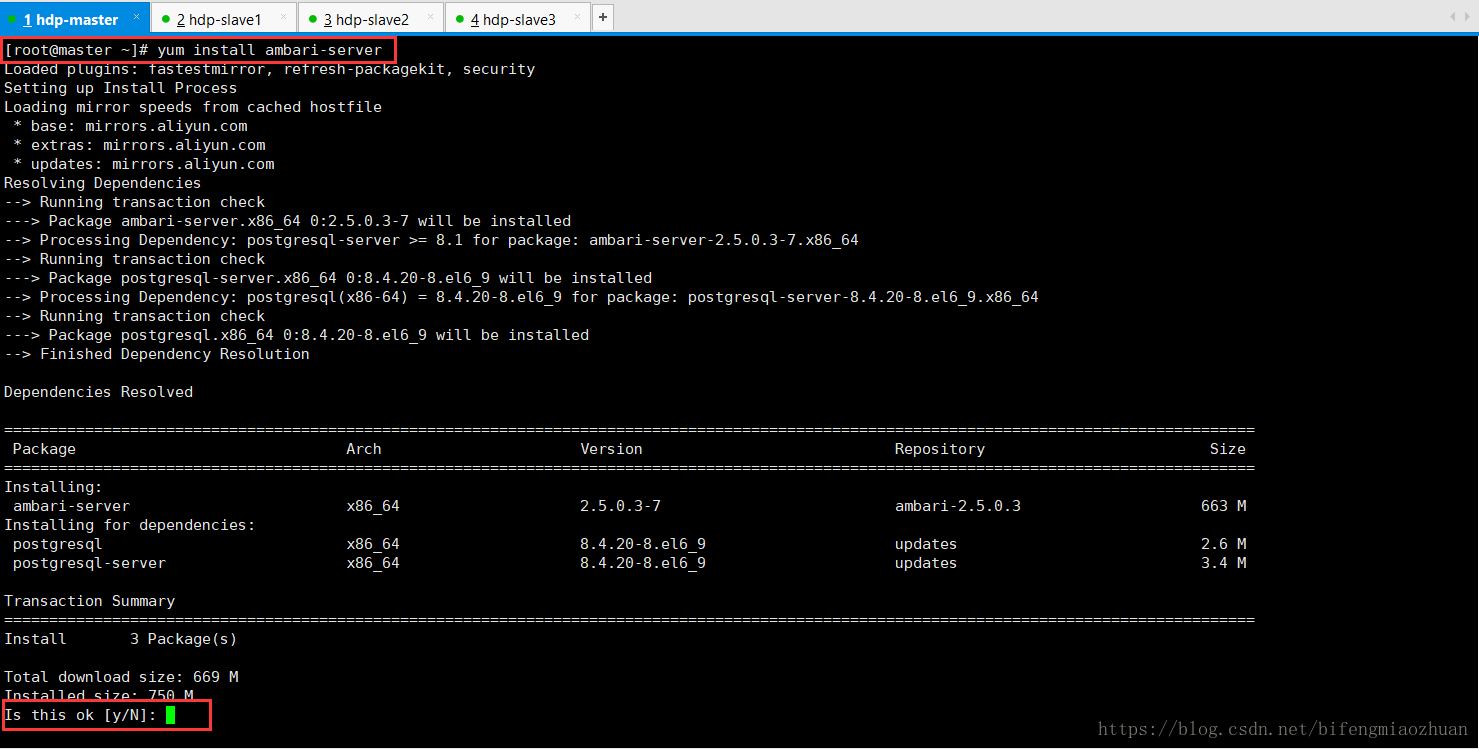The height and width of the screenshot is (749, 1479).
Task: Click repository 'ambari-2.5.0.3' in the table
Action: point(958,506)
